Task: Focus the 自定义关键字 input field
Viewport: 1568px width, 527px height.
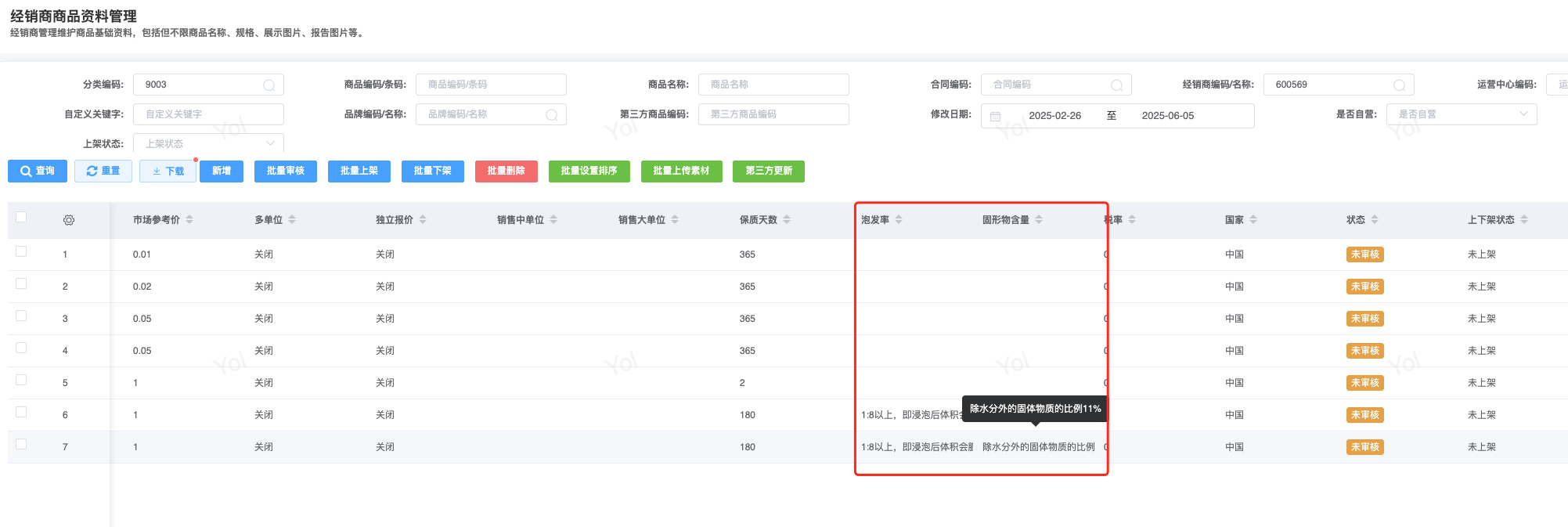Action: coord(208,114)
